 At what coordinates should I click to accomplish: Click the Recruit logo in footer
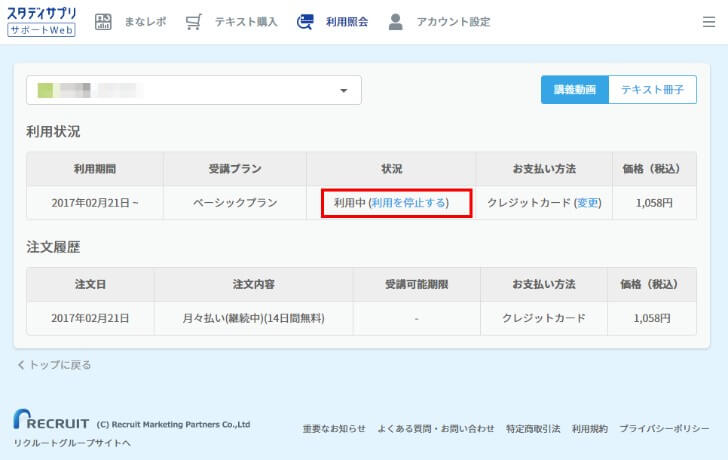coord(51,419)
